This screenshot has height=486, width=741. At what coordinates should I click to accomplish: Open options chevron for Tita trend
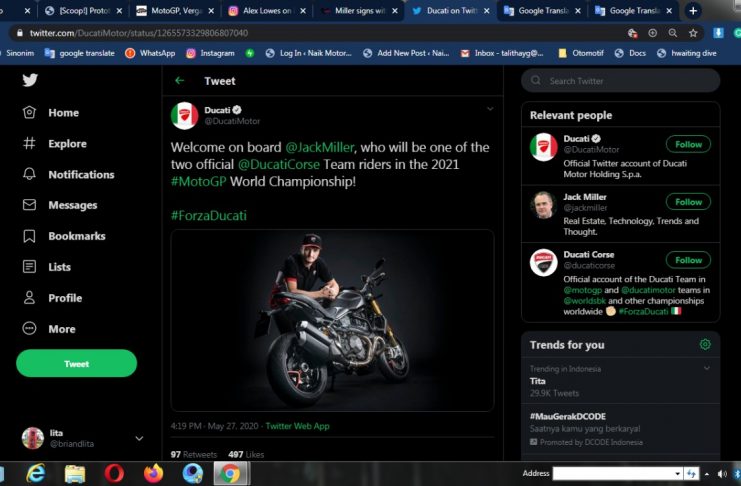(707, 368)
